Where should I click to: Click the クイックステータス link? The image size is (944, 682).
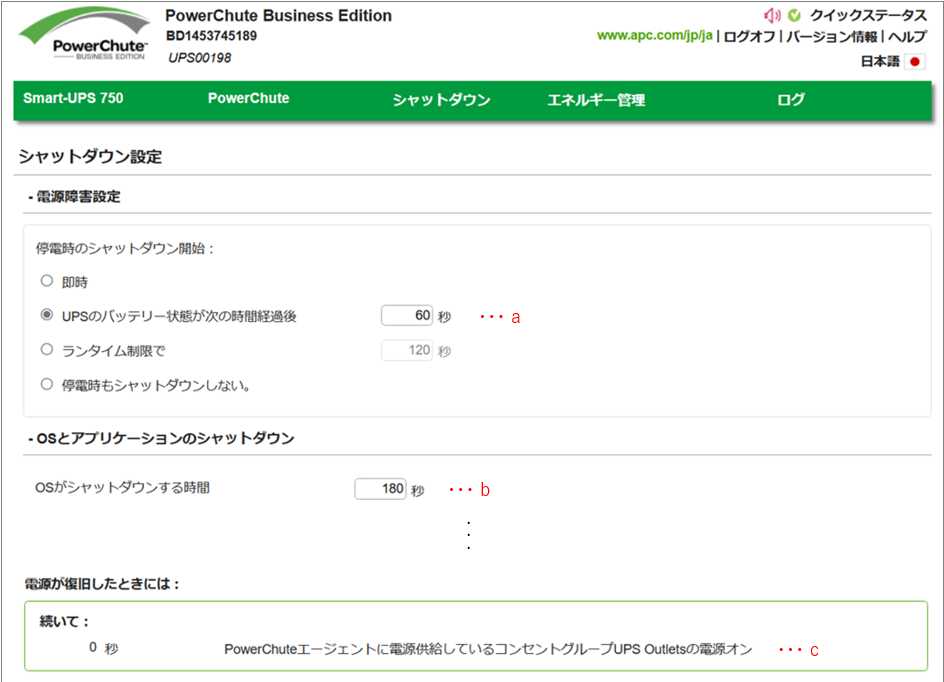868,16
